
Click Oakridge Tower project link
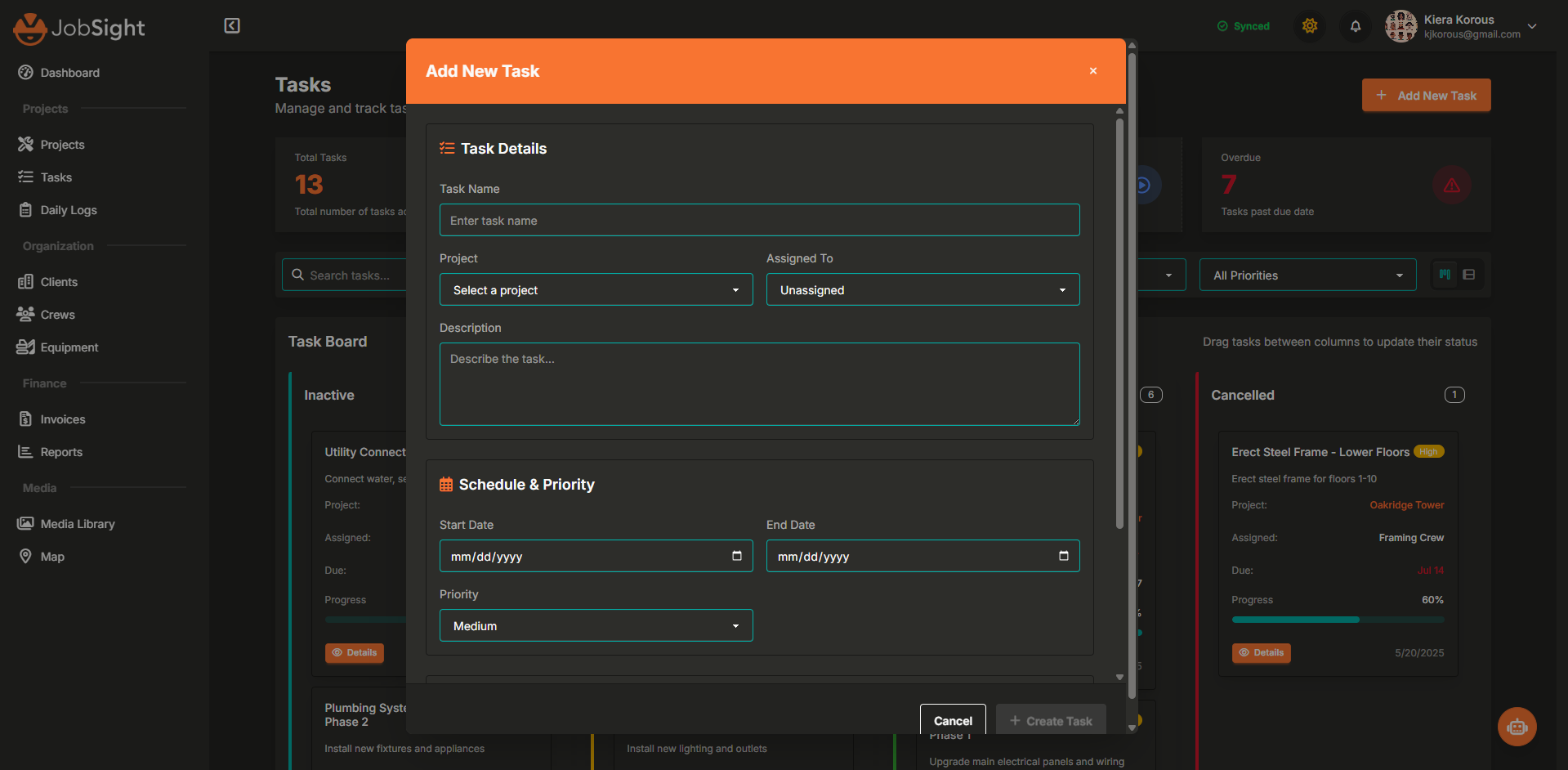click(1407, 505)
